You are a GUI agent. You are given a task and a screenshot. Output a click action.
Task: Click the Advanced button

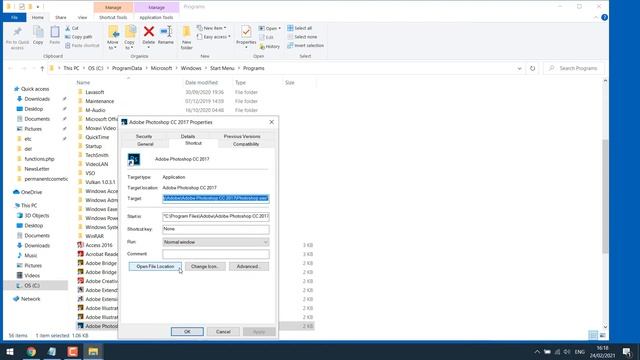pyautogui.click(x=248, y=267)
